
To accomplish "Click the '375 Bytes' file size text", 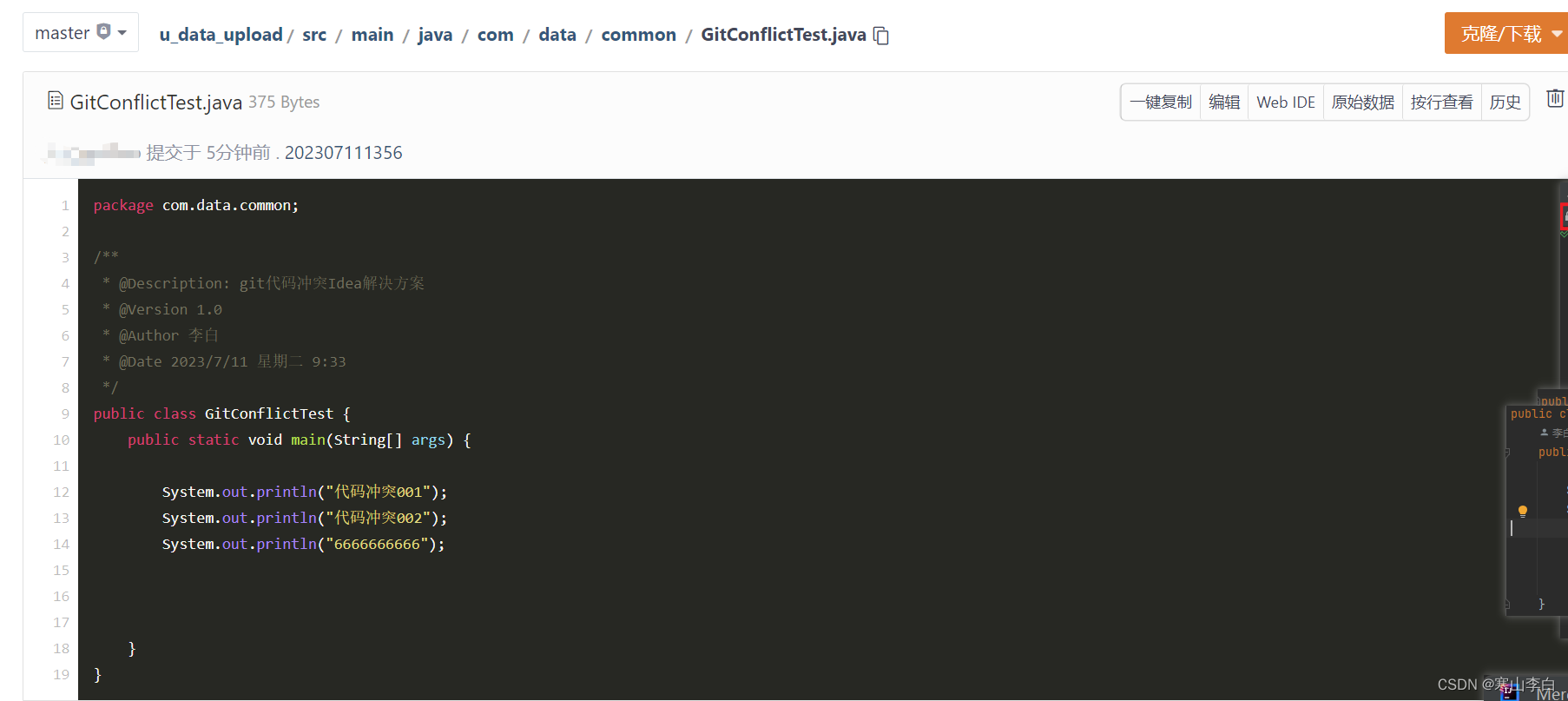I will coord(284,102).
